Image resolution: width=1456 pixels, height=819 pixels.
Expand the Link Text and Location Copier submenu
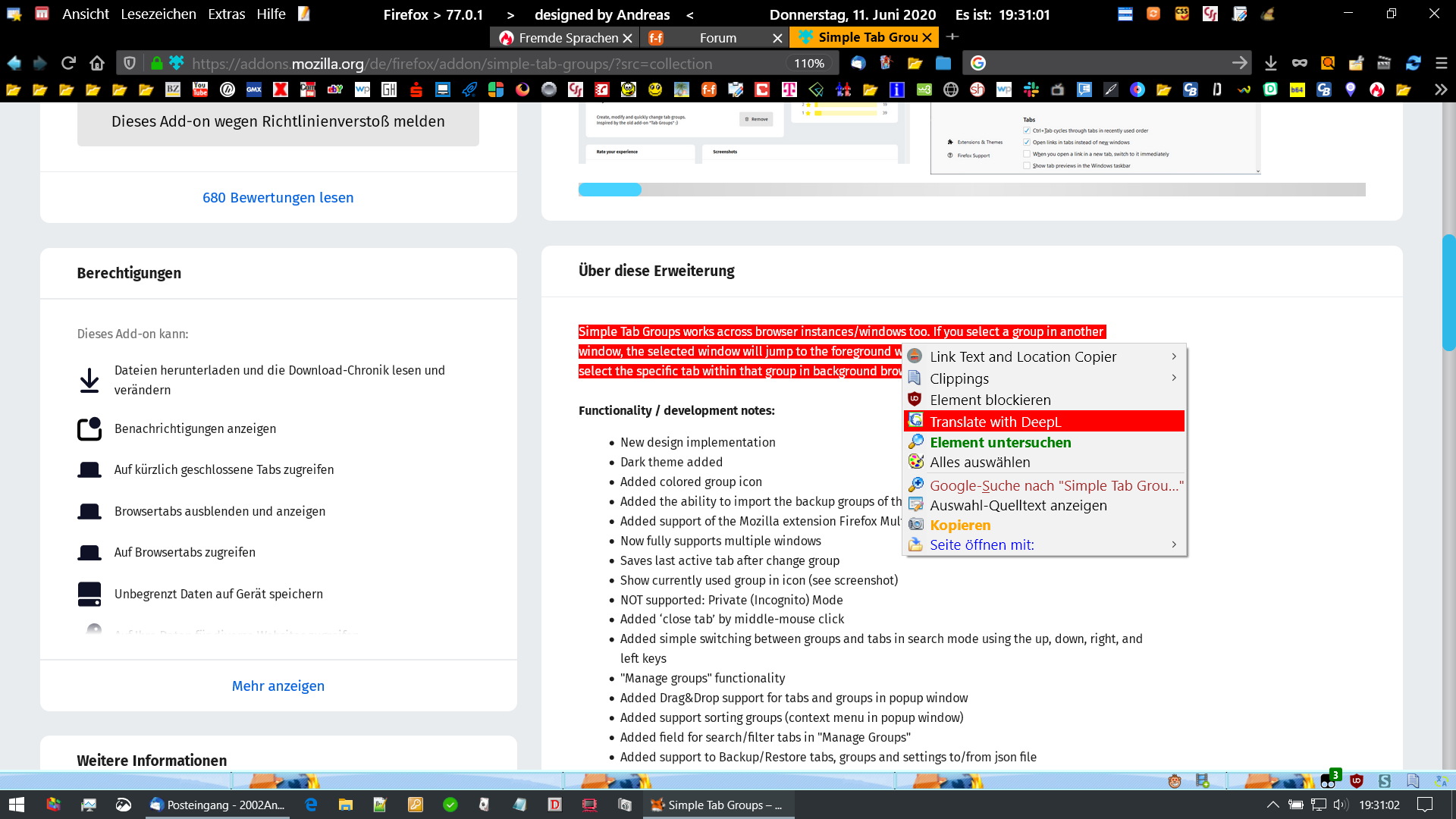point(1174,356)
